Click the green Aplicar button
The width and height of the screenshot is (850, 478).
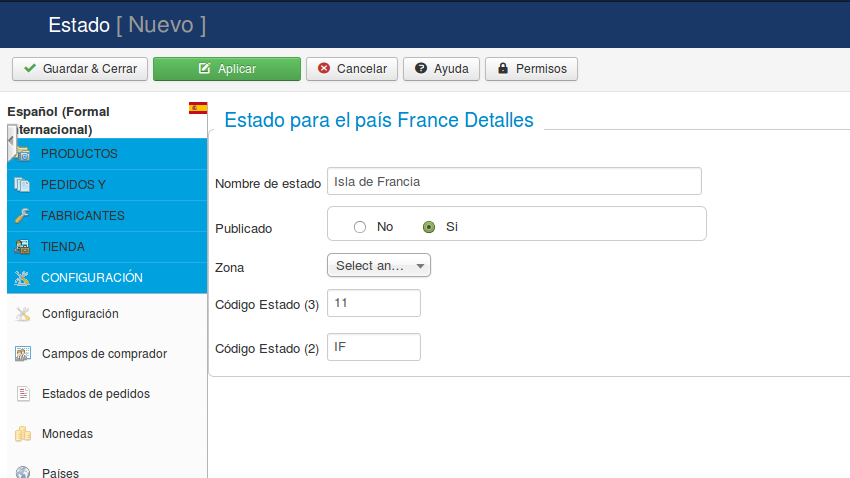[x=227, y=69]
